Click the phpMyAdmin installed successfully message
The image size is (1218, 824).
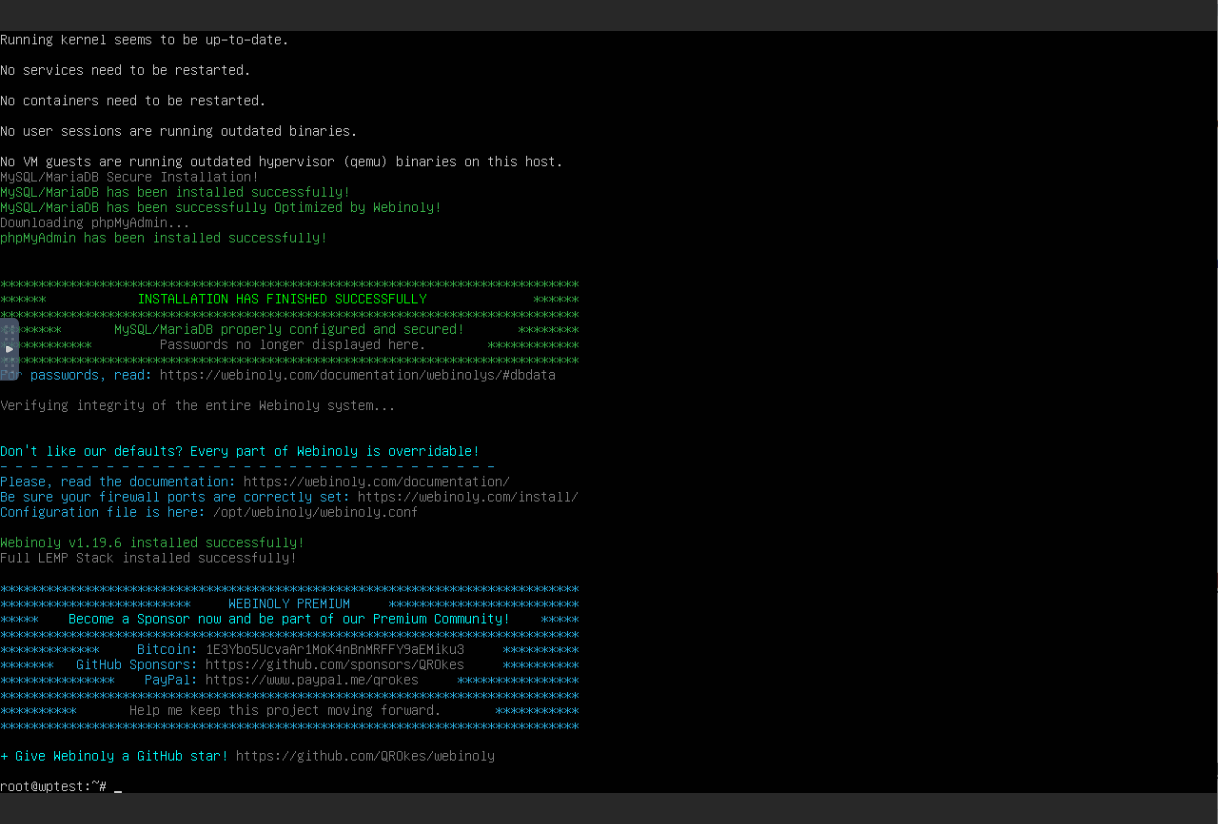[x=163, y=238]
